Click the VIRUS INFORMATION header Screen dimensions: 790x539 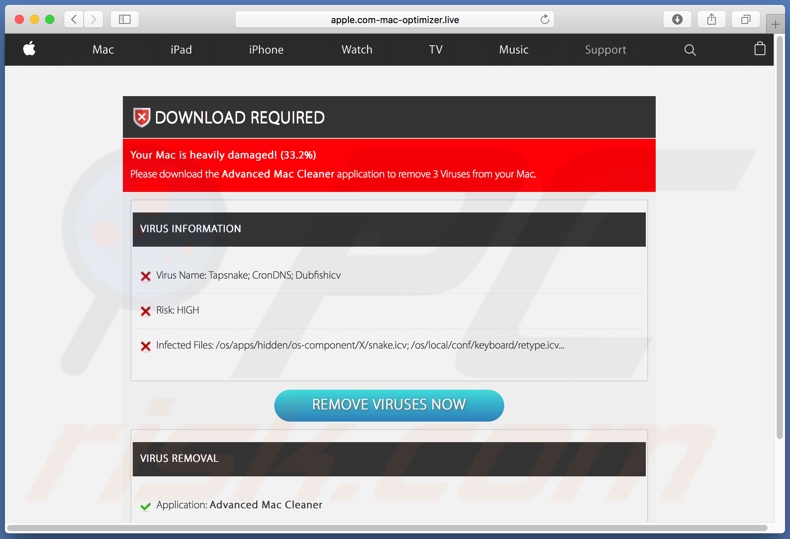click(389, 229)
